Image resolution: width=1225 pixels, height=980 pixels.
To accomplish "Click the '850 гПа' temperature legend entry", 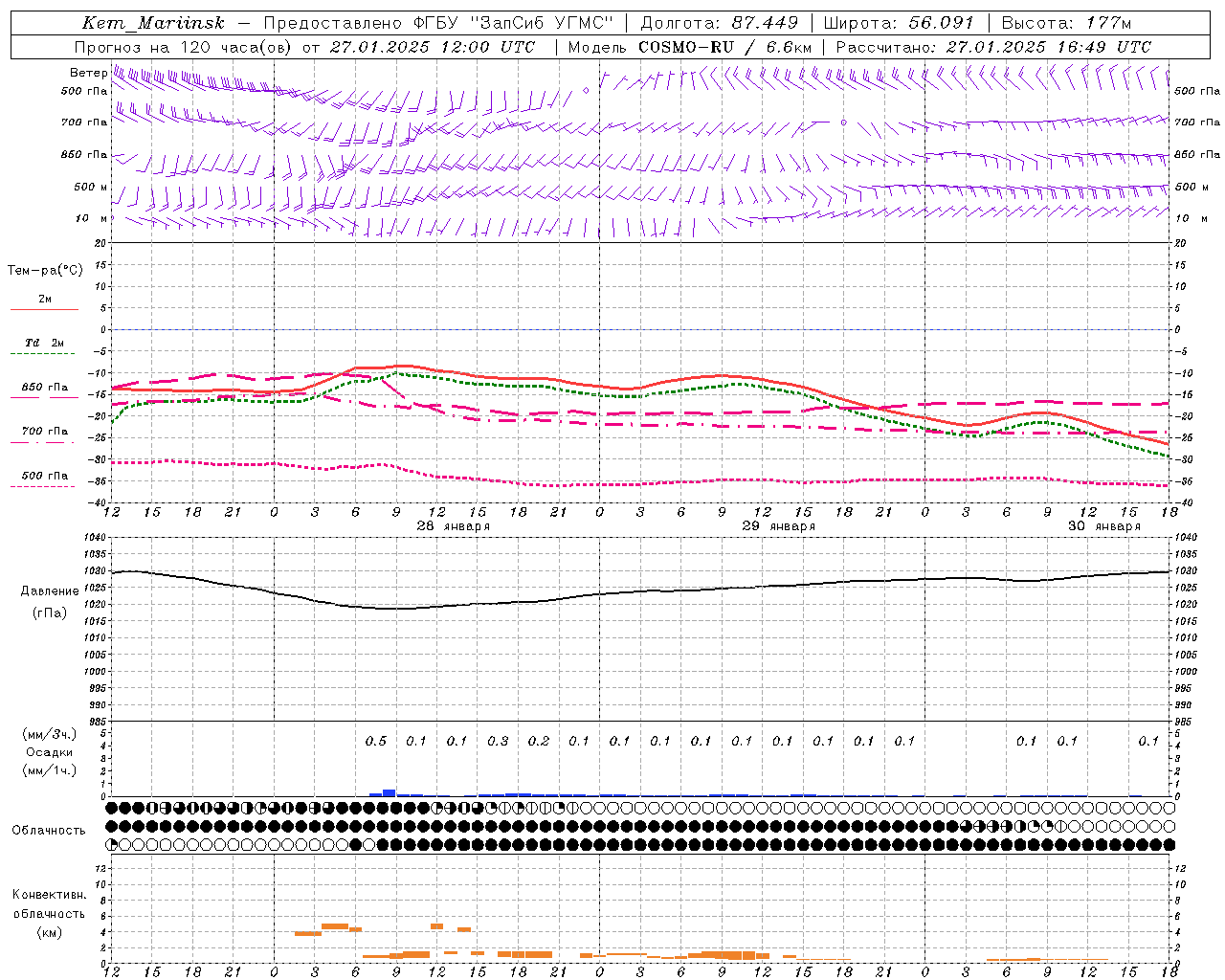I will (45, 388).
